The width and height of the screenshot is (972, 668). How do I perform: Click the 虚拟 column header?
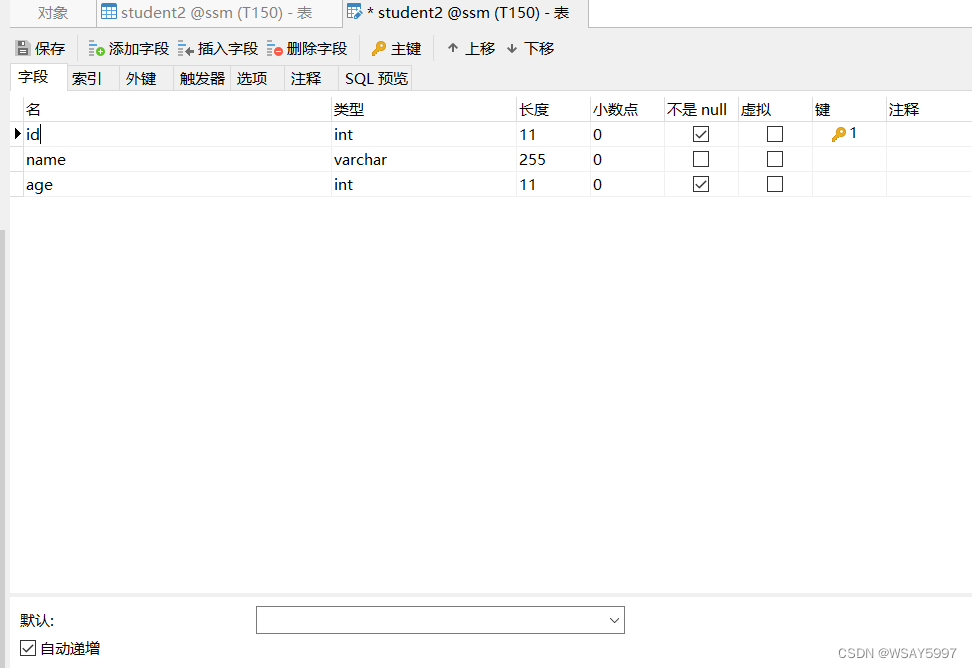(x=775, y=110)
